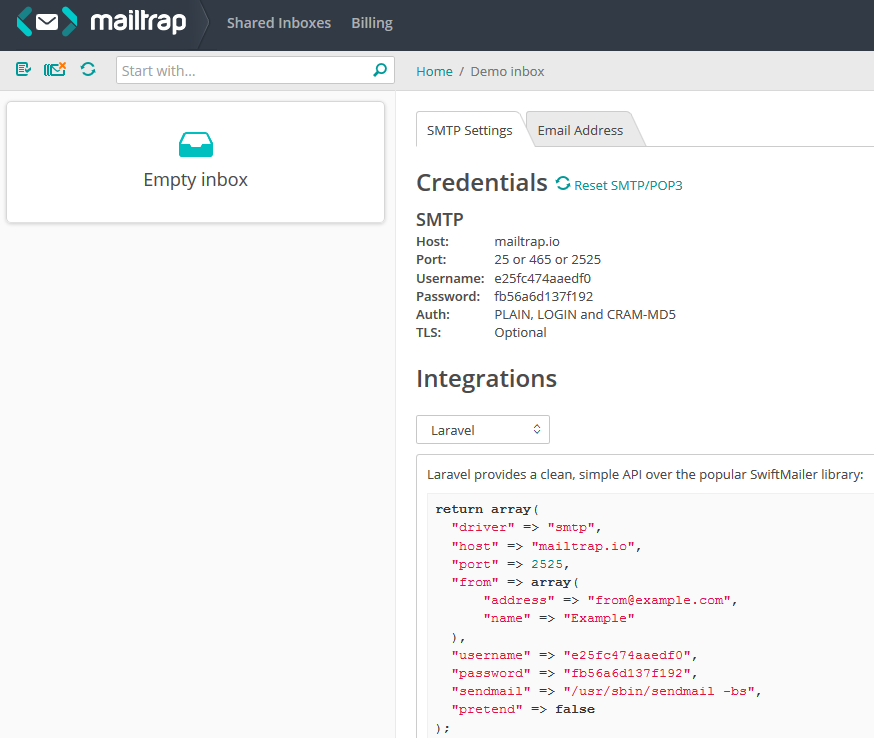Click the Home breadcrumb link
The image size is (874, 738).
click(434, 71)
